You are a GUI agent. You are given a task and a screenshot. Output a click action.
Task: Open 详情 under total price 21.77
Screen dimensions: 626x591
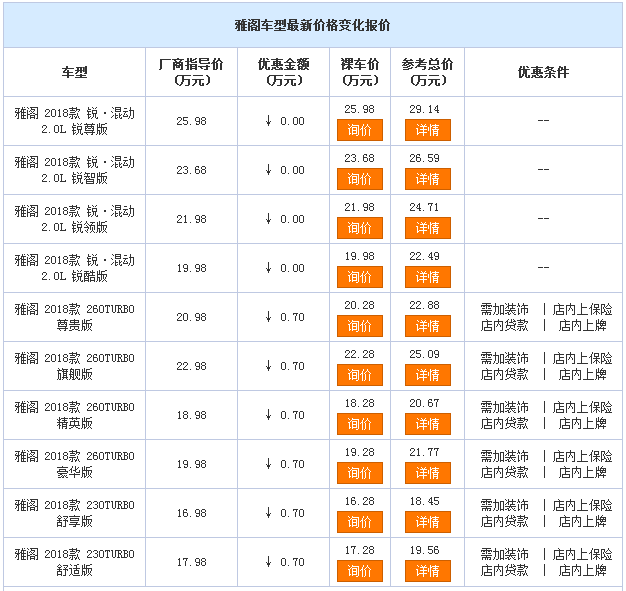pyautogui.click(x=428, y=473)
